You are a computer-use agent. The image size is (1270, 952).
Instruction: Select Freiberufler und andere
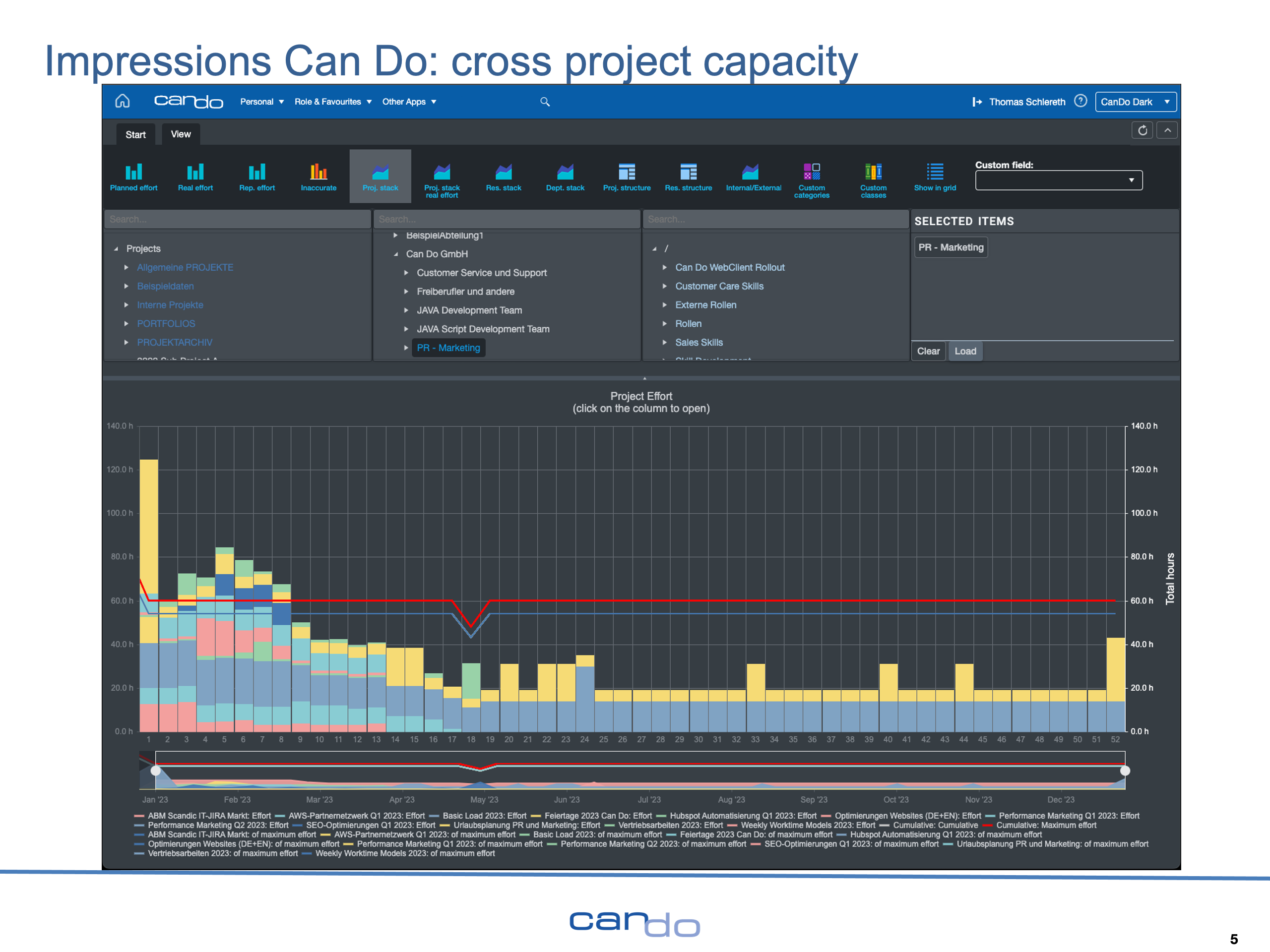[466, 292]
